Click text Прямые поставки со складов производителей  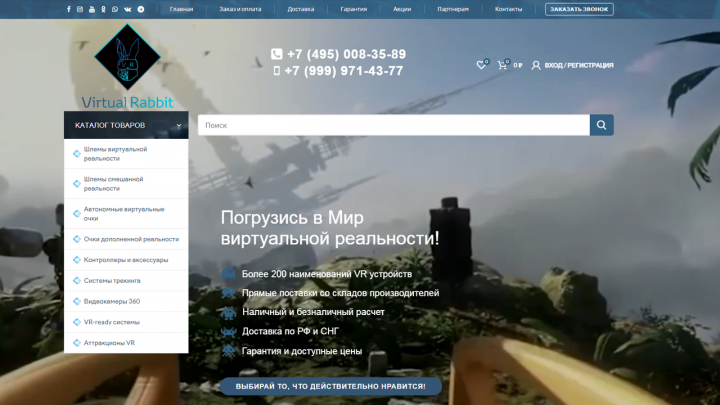click(340, 293)
